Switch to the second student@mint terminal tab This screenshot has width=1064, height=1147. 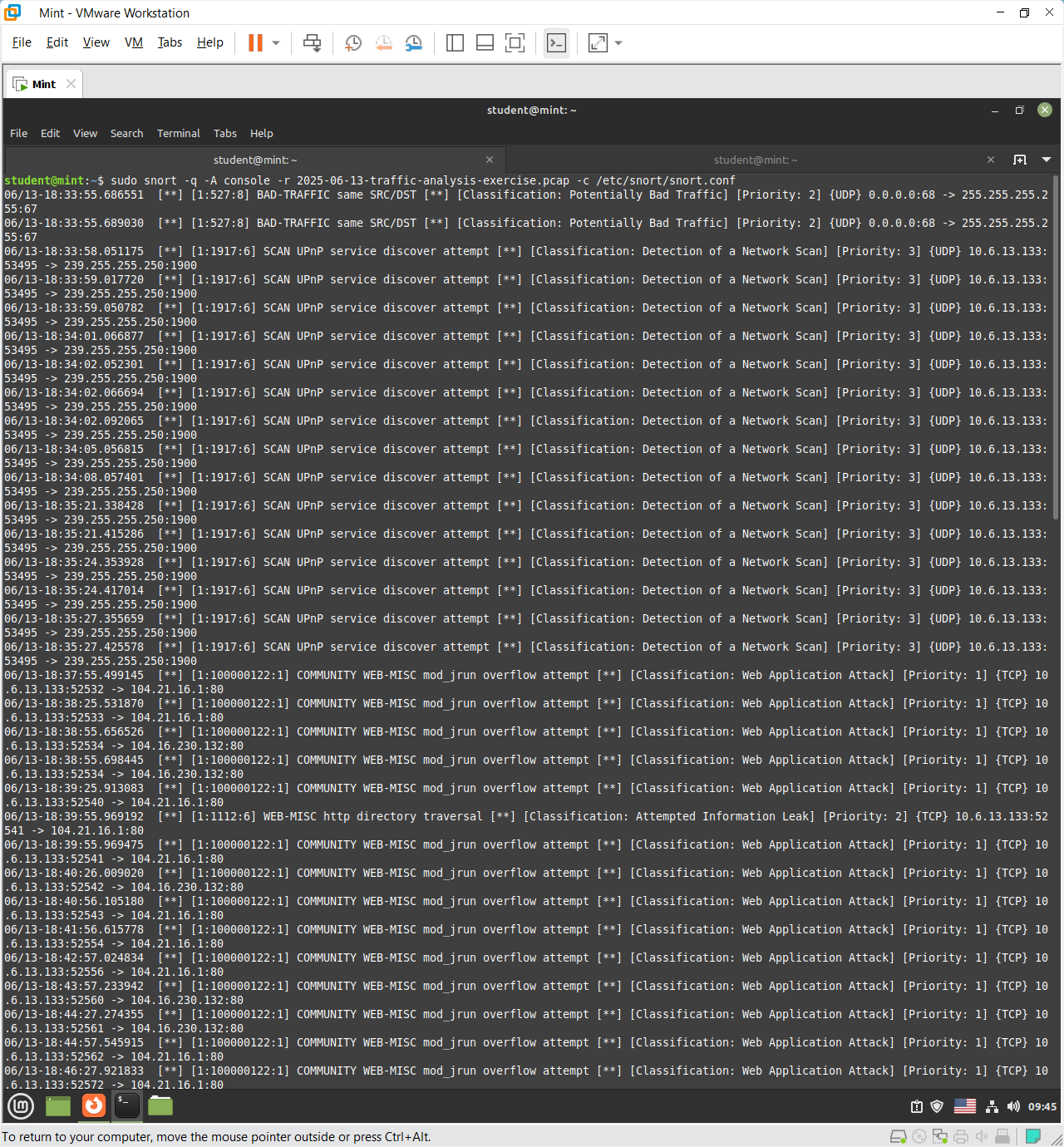pos(755,160)
